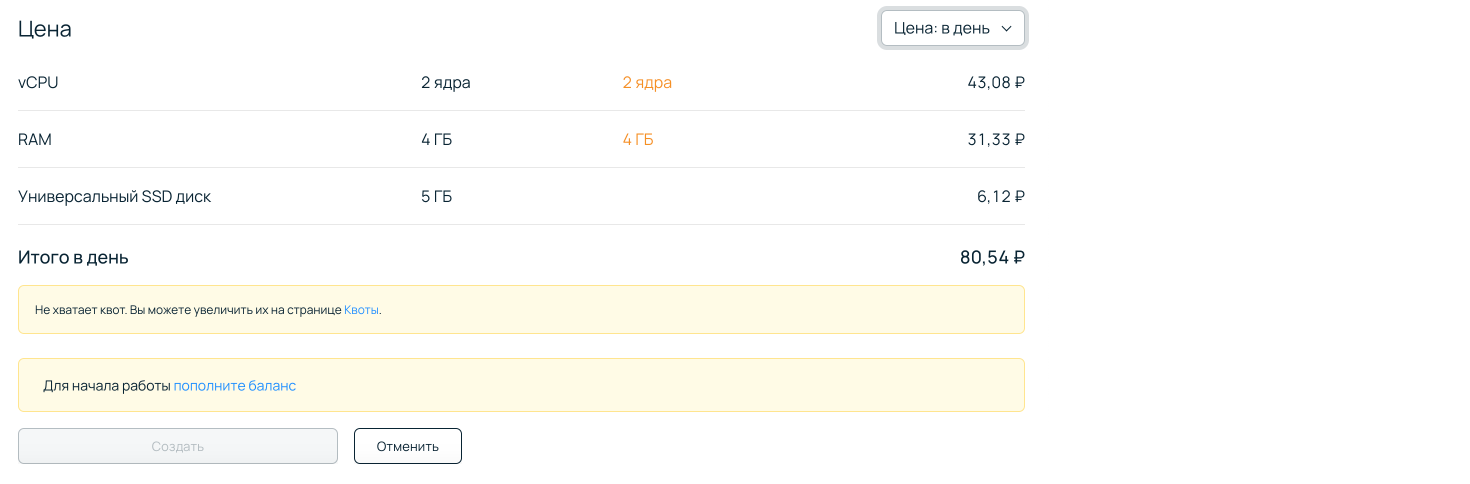This screenshot has height=484, width=1470.
Task: Click the chevron arrow in price period selector
Action: click(x=1006, y=29)
